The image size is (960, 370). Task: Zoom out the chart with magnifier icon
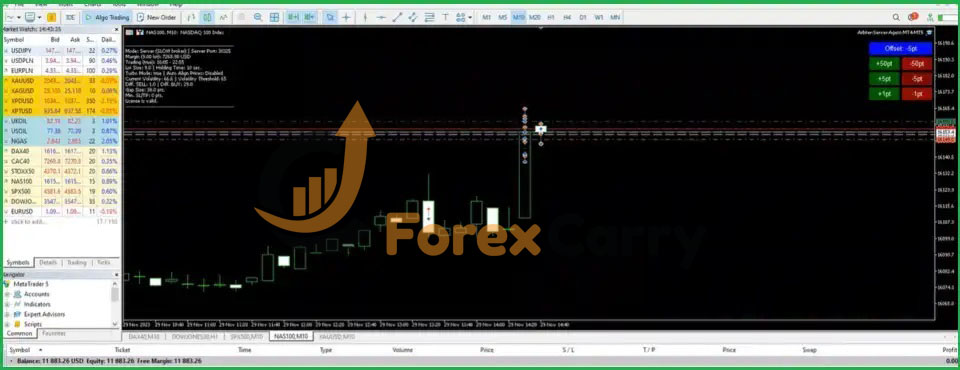coord(258,17)
